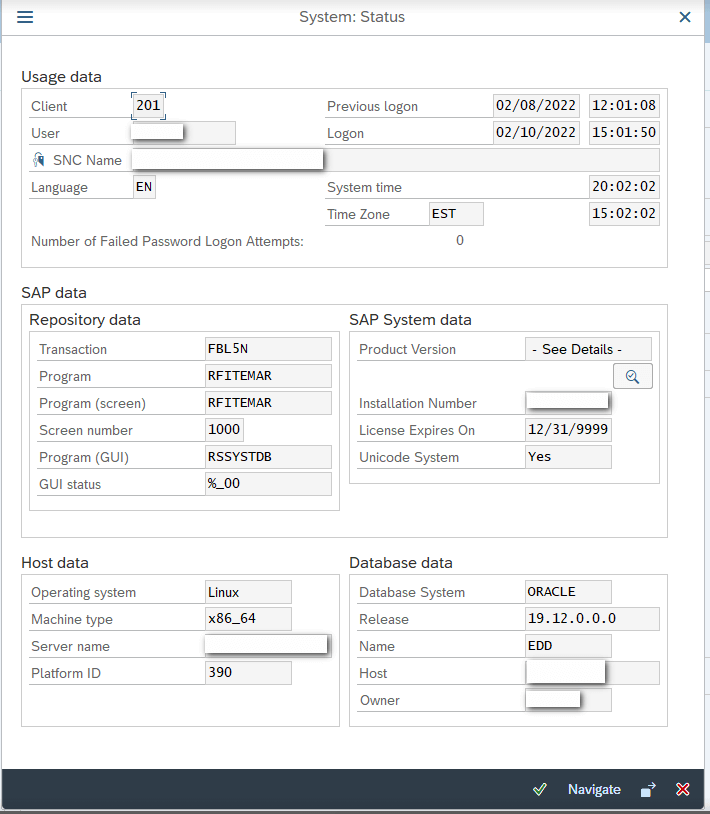The image size is (710, 814).
Task: Click System time value 20:02:02
Action: tap(624, 187)
